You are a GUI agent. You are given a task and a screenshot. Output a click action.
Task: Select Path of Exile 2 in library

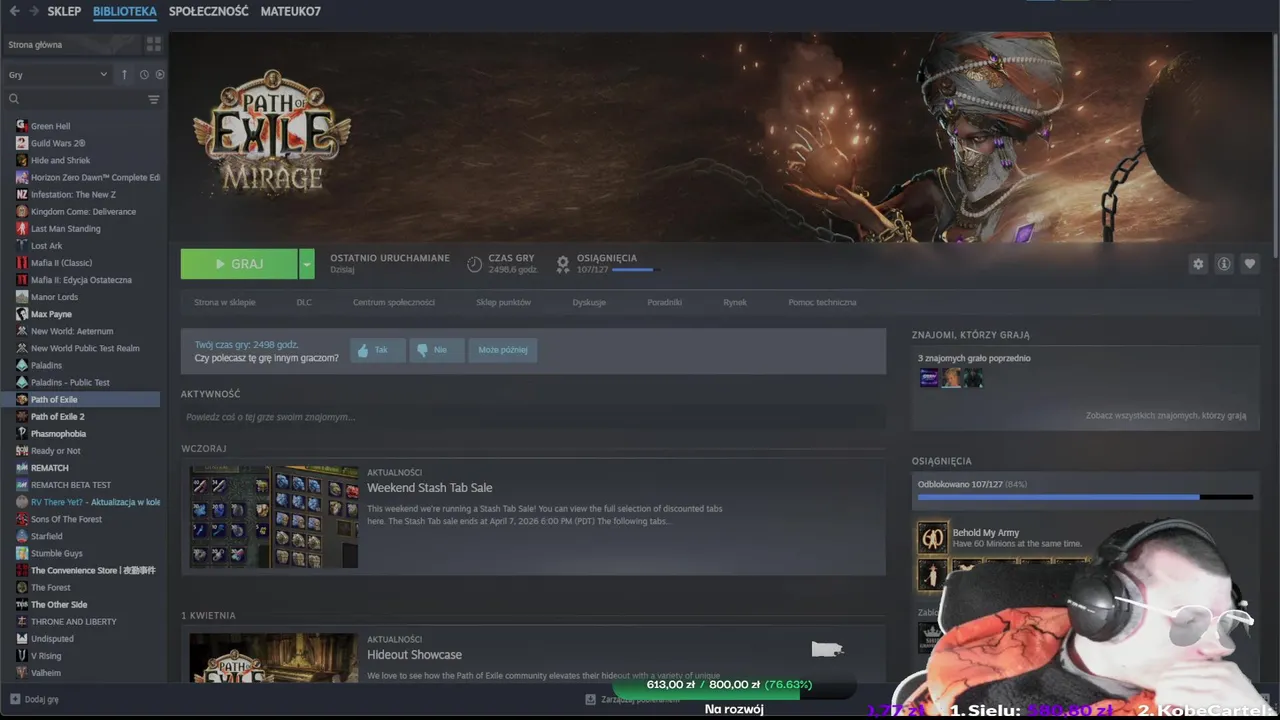pos(57,417)
